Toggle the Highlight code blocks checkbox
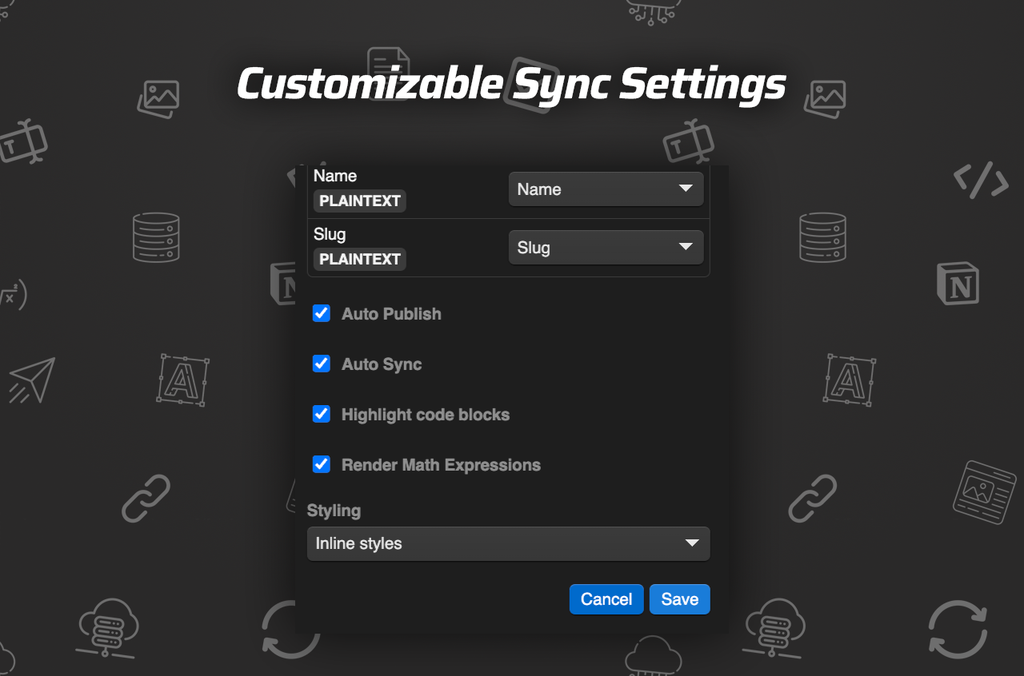 [x=321, y=414]
